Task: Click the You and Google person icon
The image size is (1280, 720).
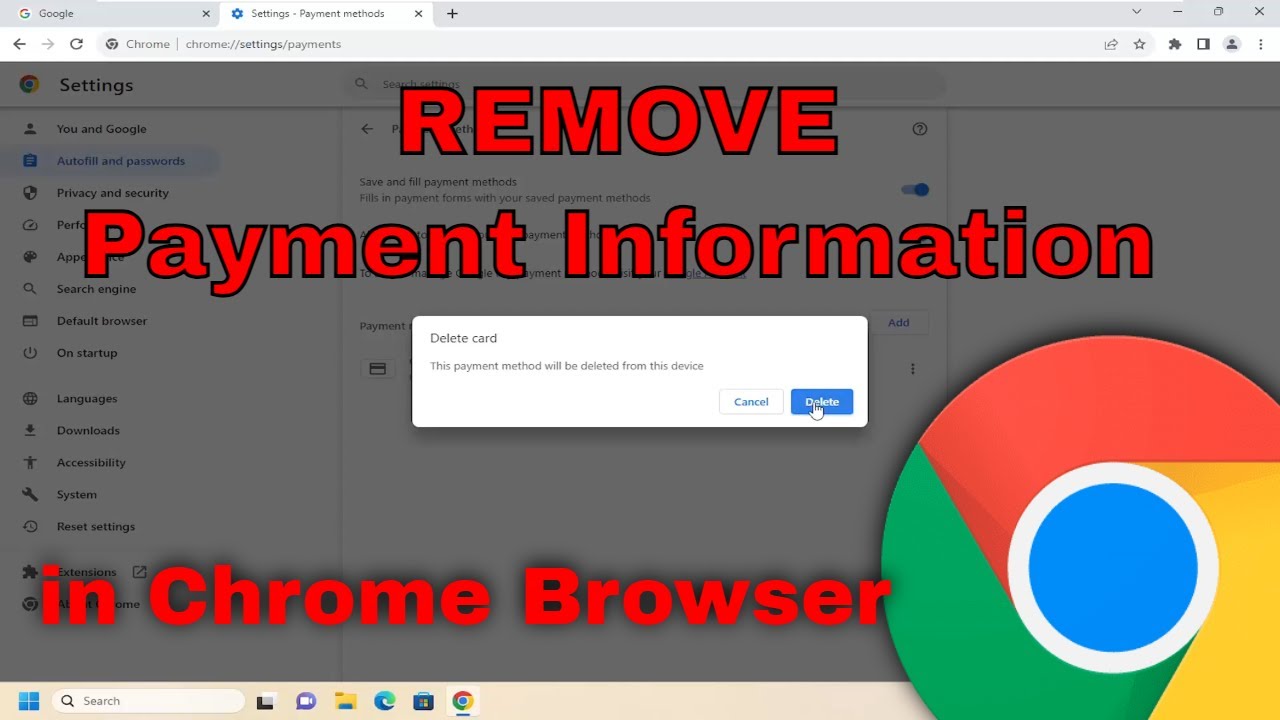Action: click(x=30, y=129)
